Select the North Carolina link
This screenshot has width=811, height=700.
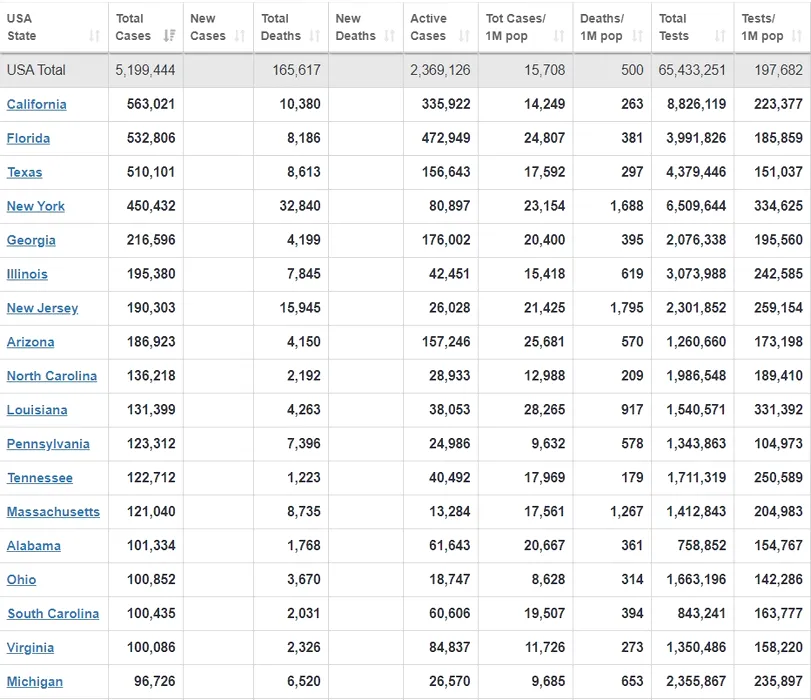coord(52,377)
